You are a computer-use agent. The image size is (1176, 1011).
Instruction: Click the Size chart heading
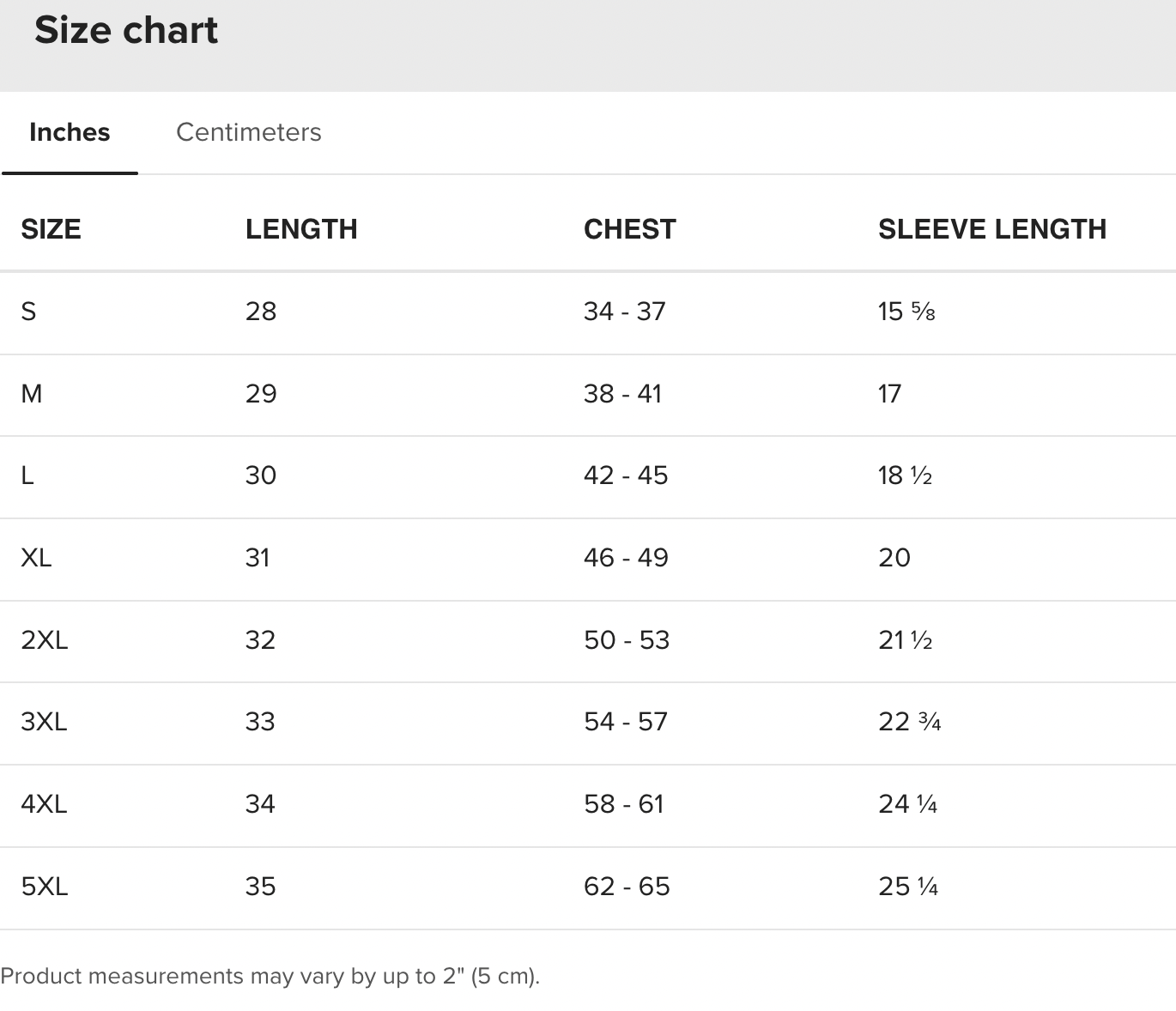pyautogui.click(x=126, y=31)
